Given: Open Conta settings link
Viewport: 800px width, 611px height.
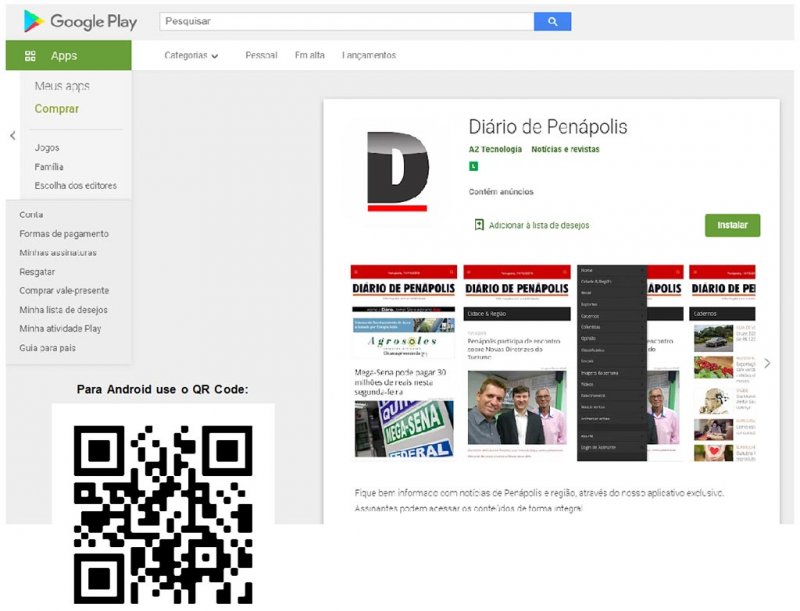Looking at the screenshot, I should pyautogui.click(x=31, y=215).
